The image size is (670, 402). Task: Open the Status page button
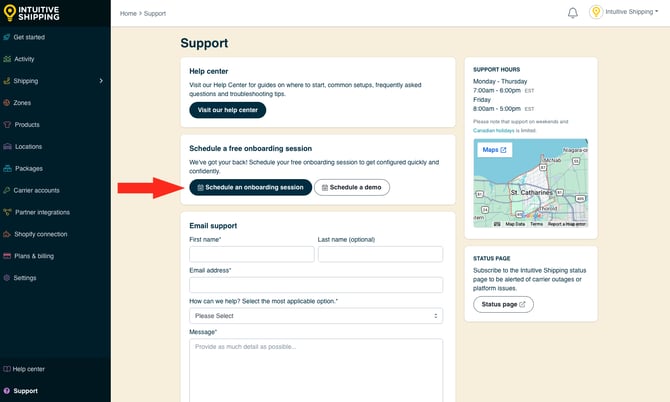pos(503,304)
